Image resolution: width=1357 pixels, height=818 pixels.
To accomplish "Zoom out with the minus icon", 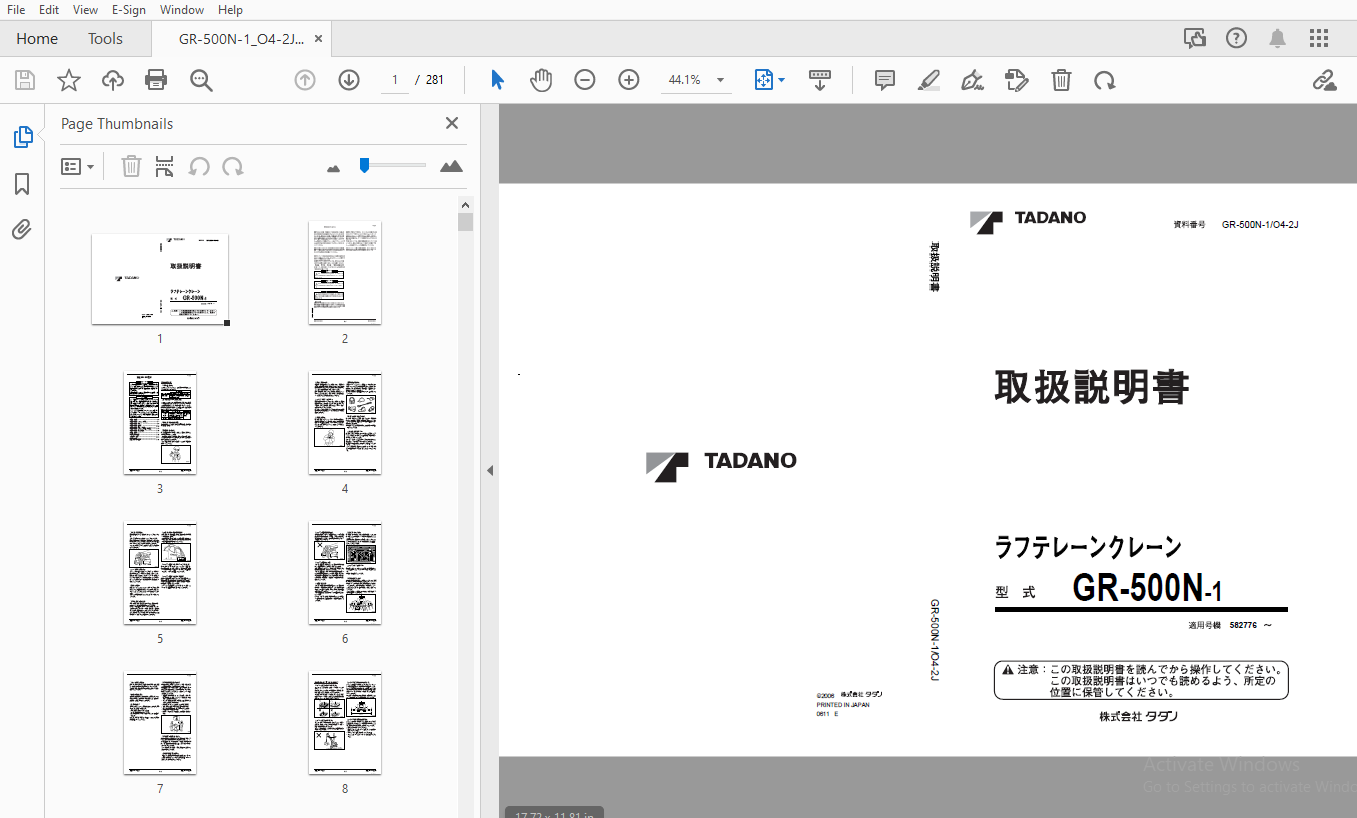I will (585, 80).
